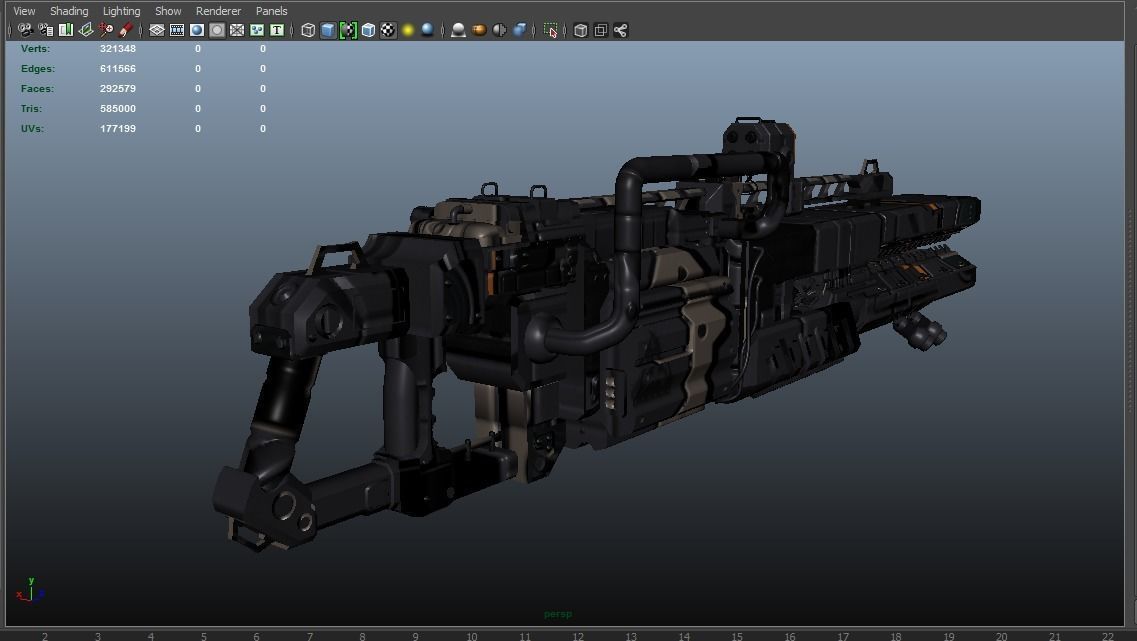This screenshot has height=641, width=1137.
Task: Select the red Grease Pencil icon
Action: (x=125, y=30)
